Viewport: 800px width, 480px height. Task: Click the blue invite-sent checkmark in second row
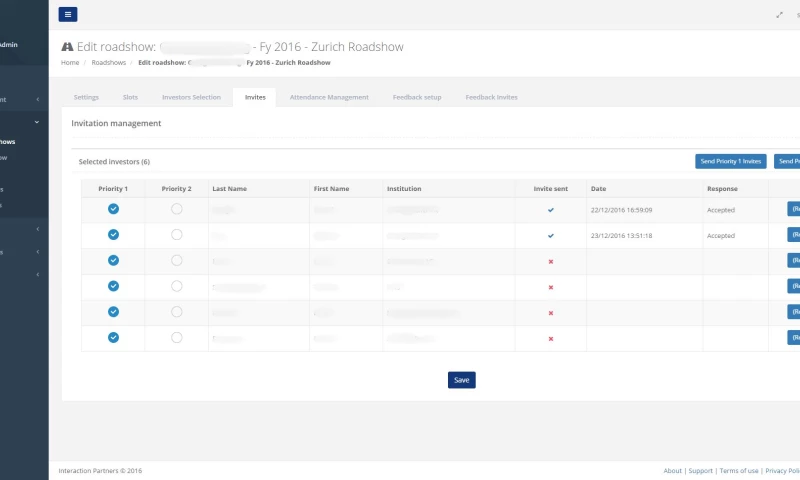(x=550, y=236)
